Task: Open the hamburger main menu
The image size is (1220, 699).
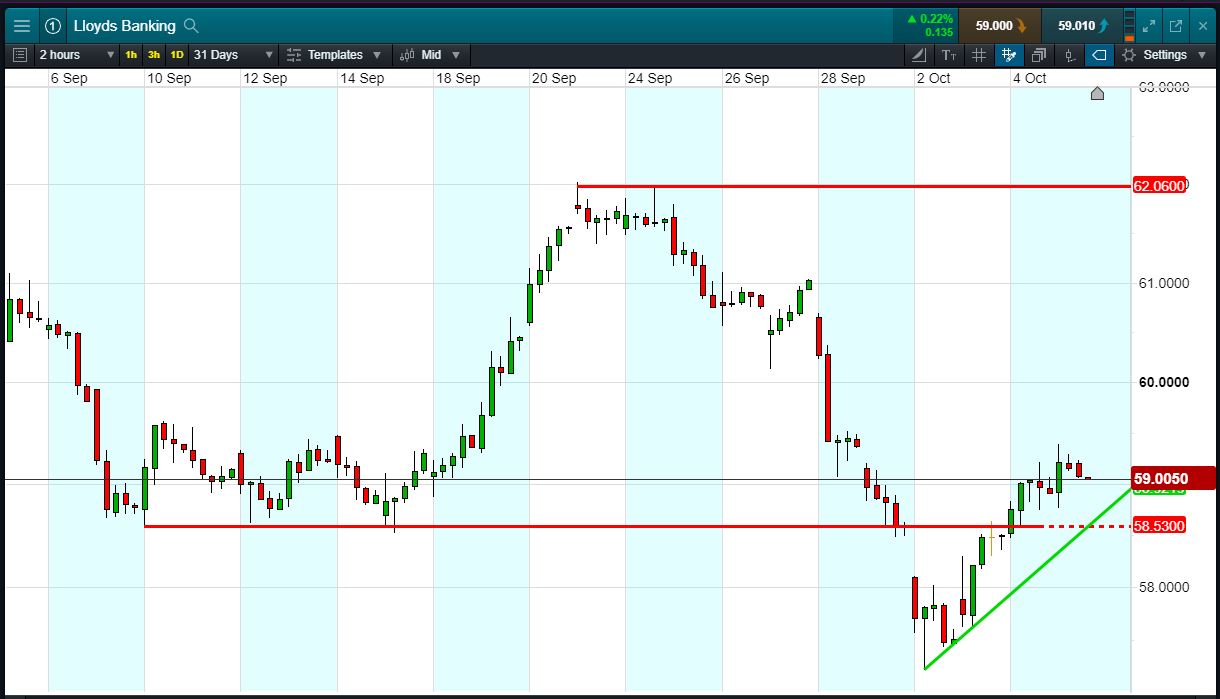Action: 21,26
